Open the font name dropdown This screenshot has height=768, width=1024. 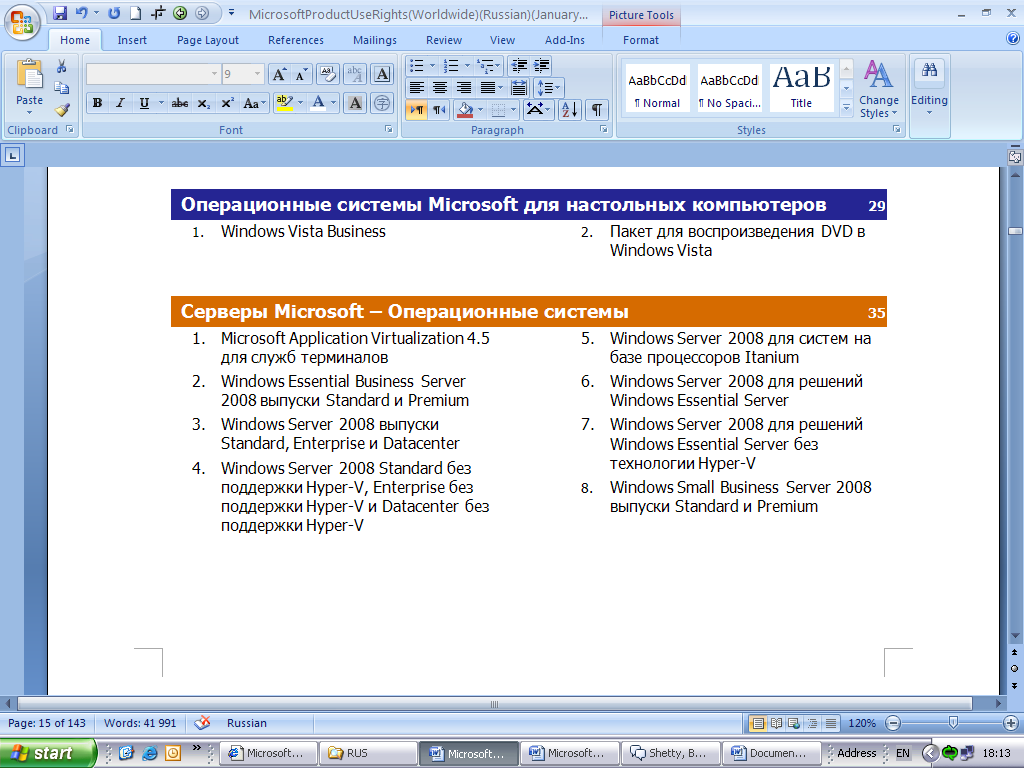click(214, 74)
